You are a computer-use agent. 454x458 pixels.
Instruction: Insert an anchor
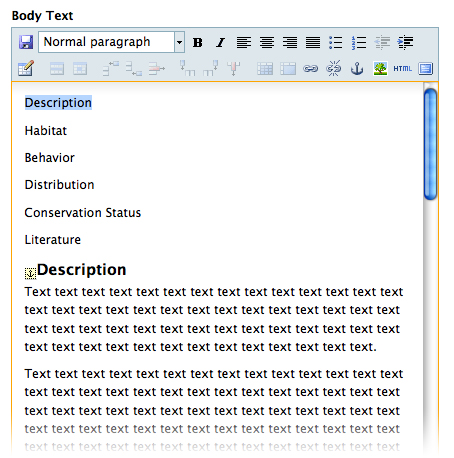click(x=357, y=69)
